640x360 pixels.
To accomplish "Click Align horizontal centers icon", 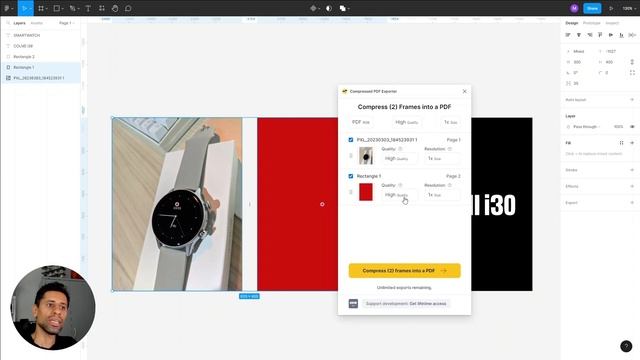I will click(579, 35).
